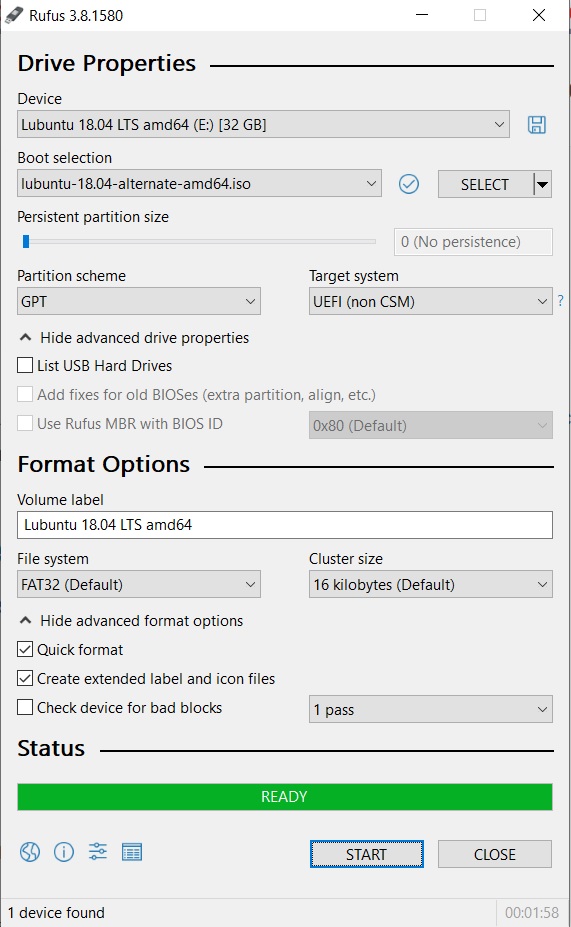
Task: Show the About info icon
Action: coord(64,852)
